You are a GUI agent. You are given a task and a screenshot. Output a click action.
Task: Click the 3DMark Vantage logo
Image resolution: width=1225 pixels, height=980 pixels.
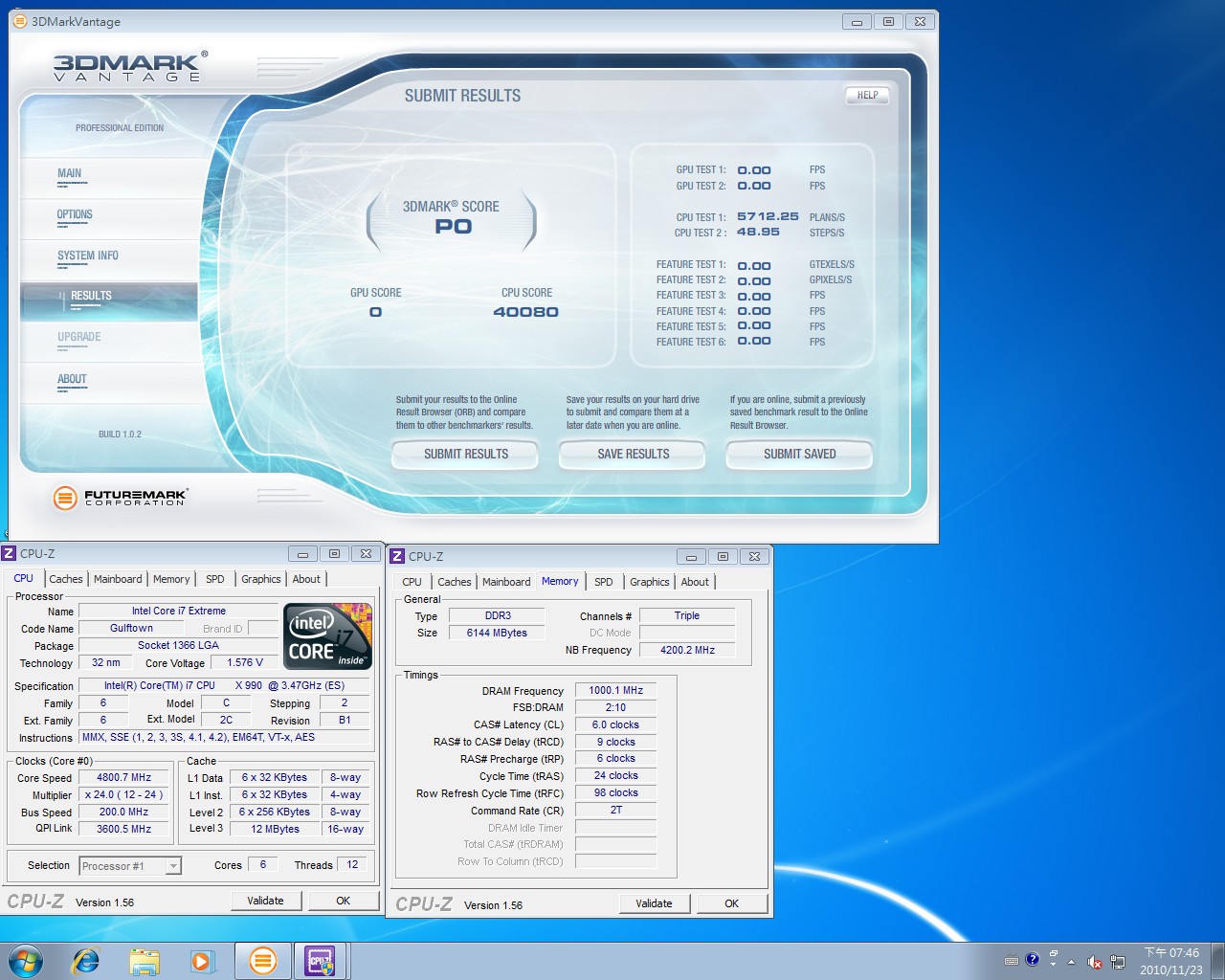coord(130,67)
